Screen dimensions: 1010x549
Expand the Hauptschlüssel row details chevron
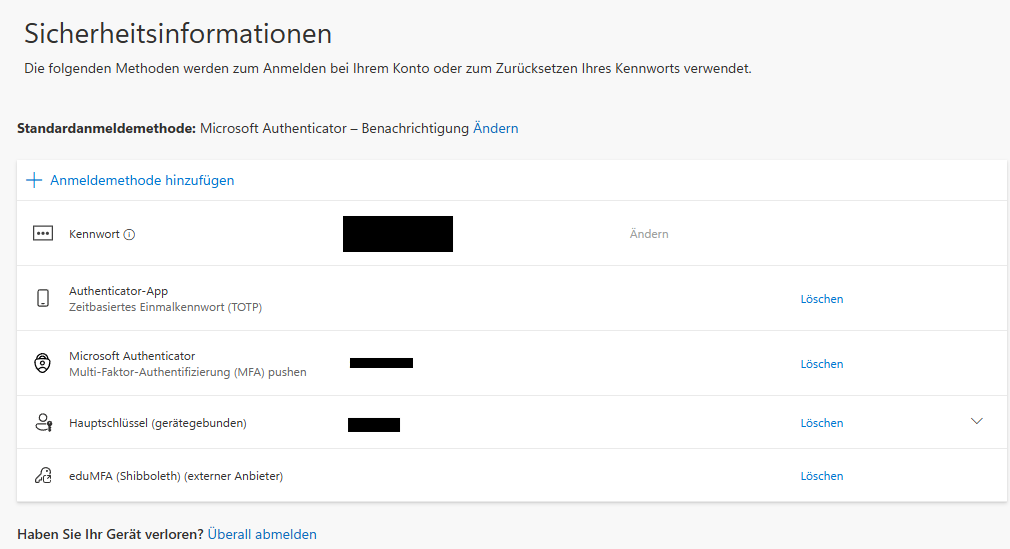click(x=977, y=421)
